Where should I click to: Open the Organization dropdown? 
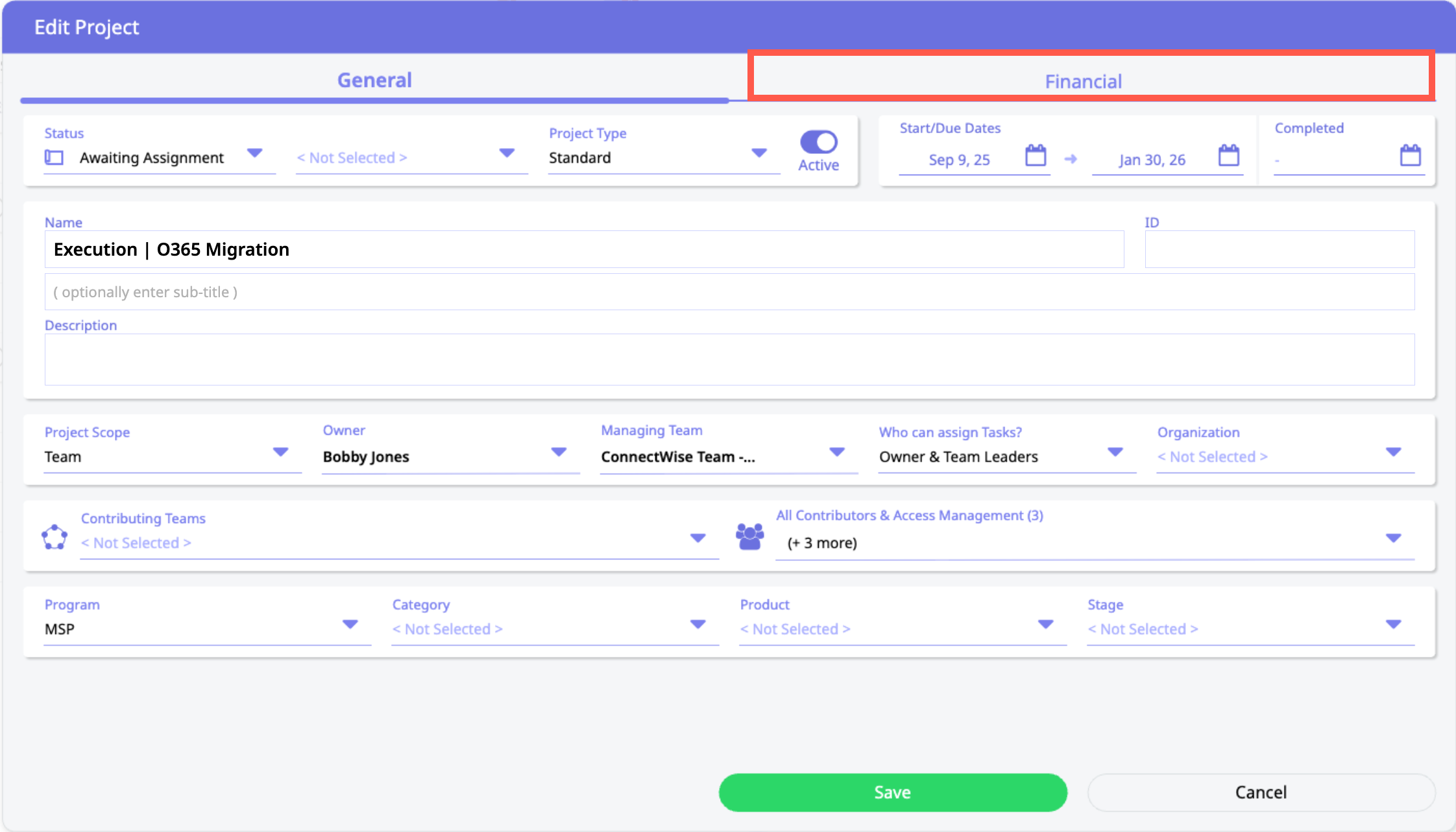pos(1393,452)
